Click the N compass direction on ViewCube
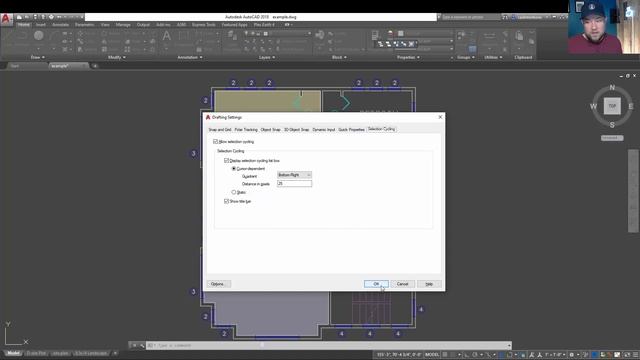This screenshot has height=360, width=640. pyautogui.click(x=612, y=87)
